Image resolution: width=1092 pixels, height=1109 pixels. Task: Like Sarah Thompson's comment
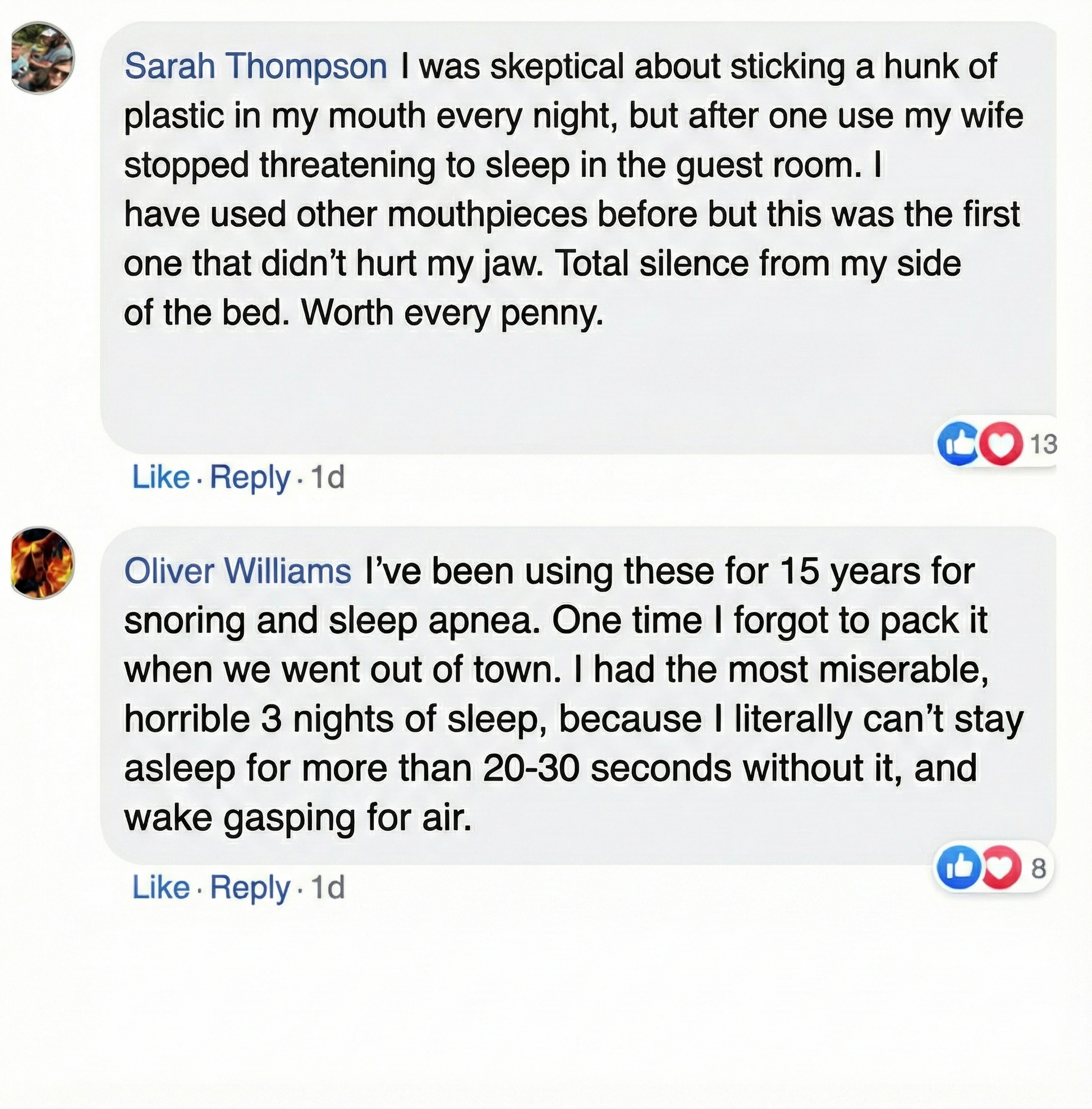coord(160,478)
